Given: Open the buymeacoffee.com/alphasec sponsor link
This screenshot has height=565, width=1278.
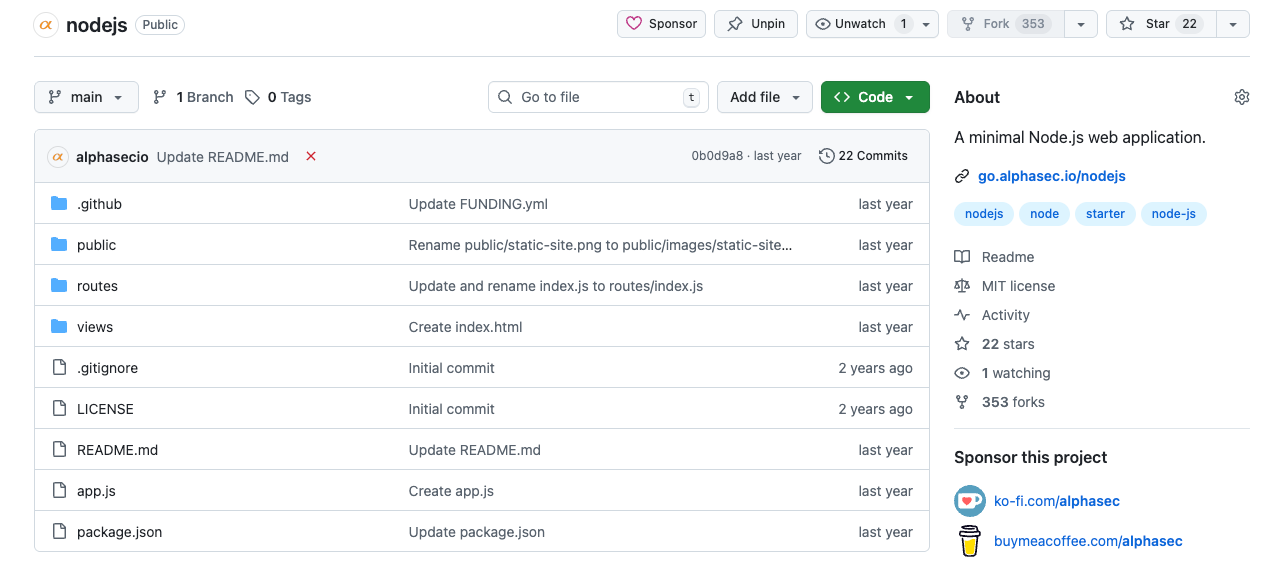Looking at the screenshot, I should (1088, 541).
